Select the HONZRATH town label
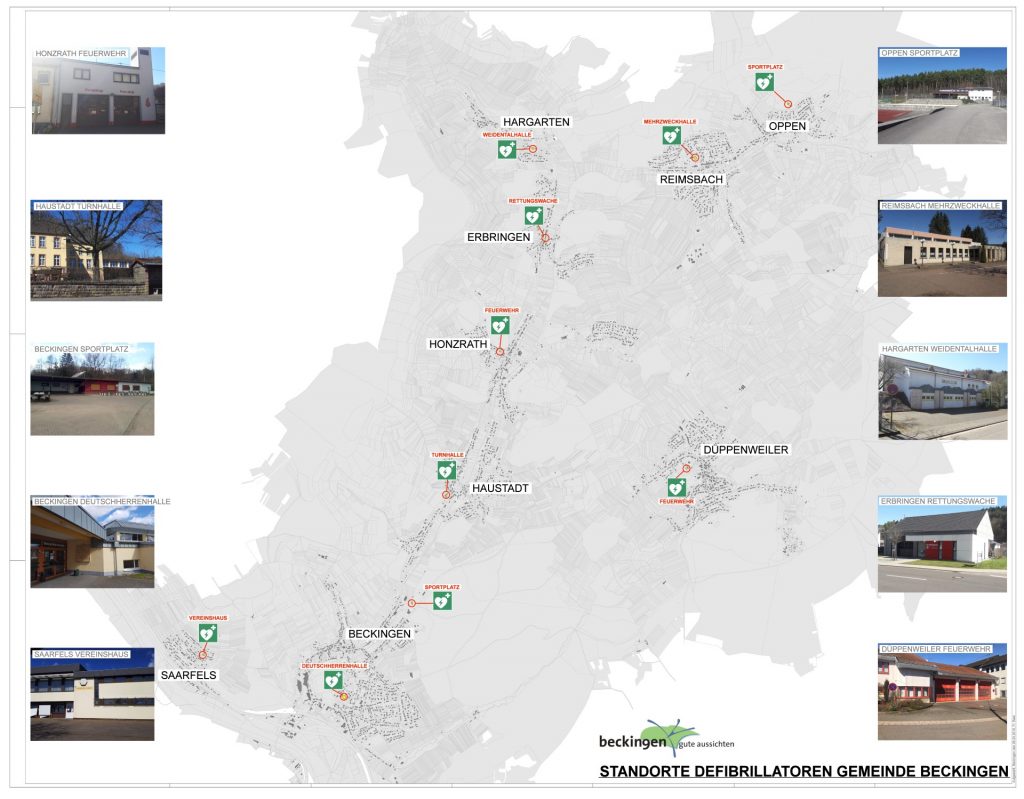This screenshot has height=799, width=1024. tap(458, 344)
